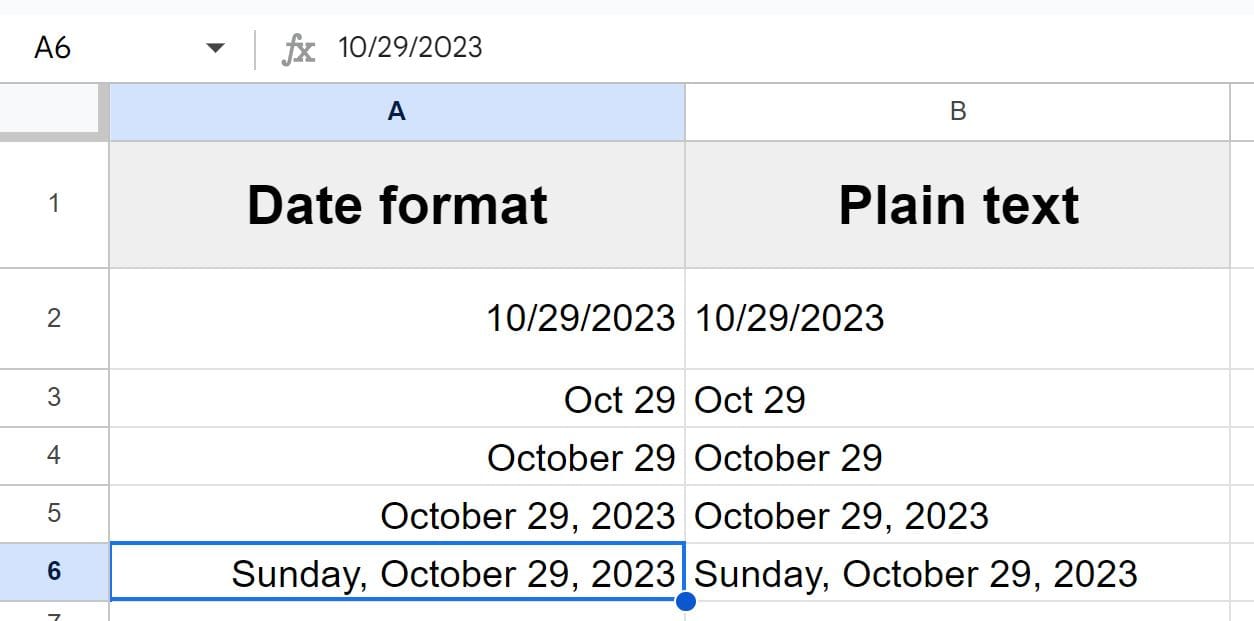Screen dimensions: 1254x621
Task: Click cell A3 showing Oct 29
Action: click(396, 399)
